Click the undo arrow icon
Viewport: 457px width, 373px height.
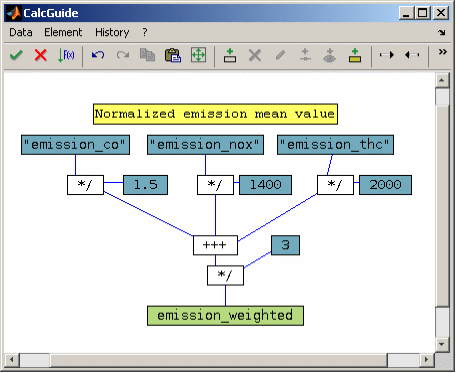click(x=98, y=55)
